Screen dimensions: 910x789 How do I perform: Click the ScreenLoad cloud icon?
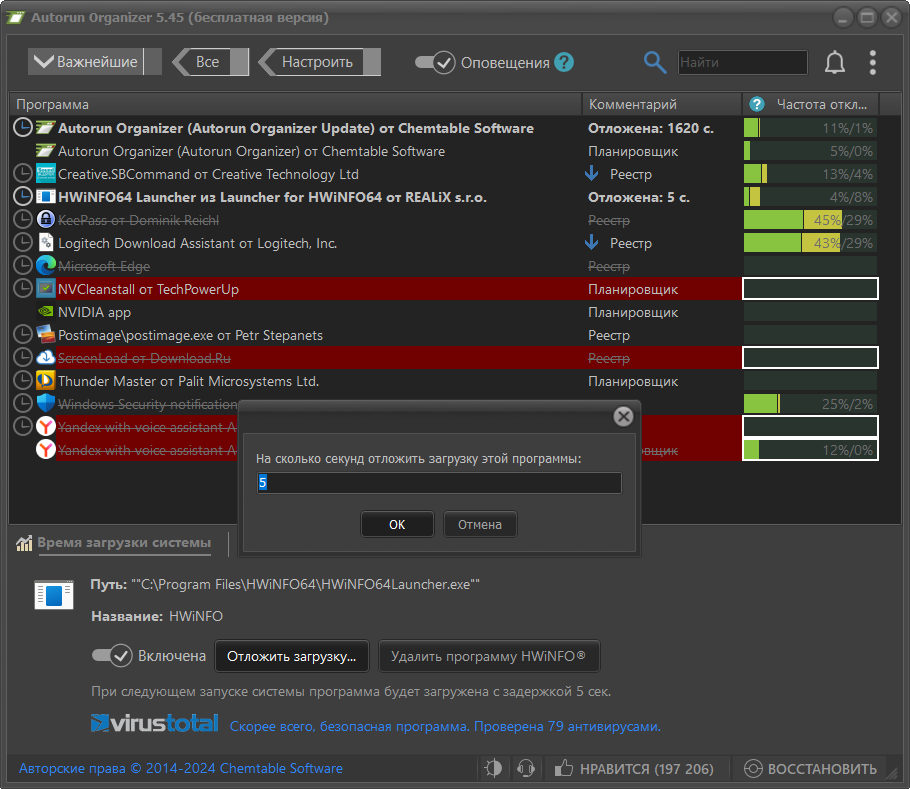46,357
